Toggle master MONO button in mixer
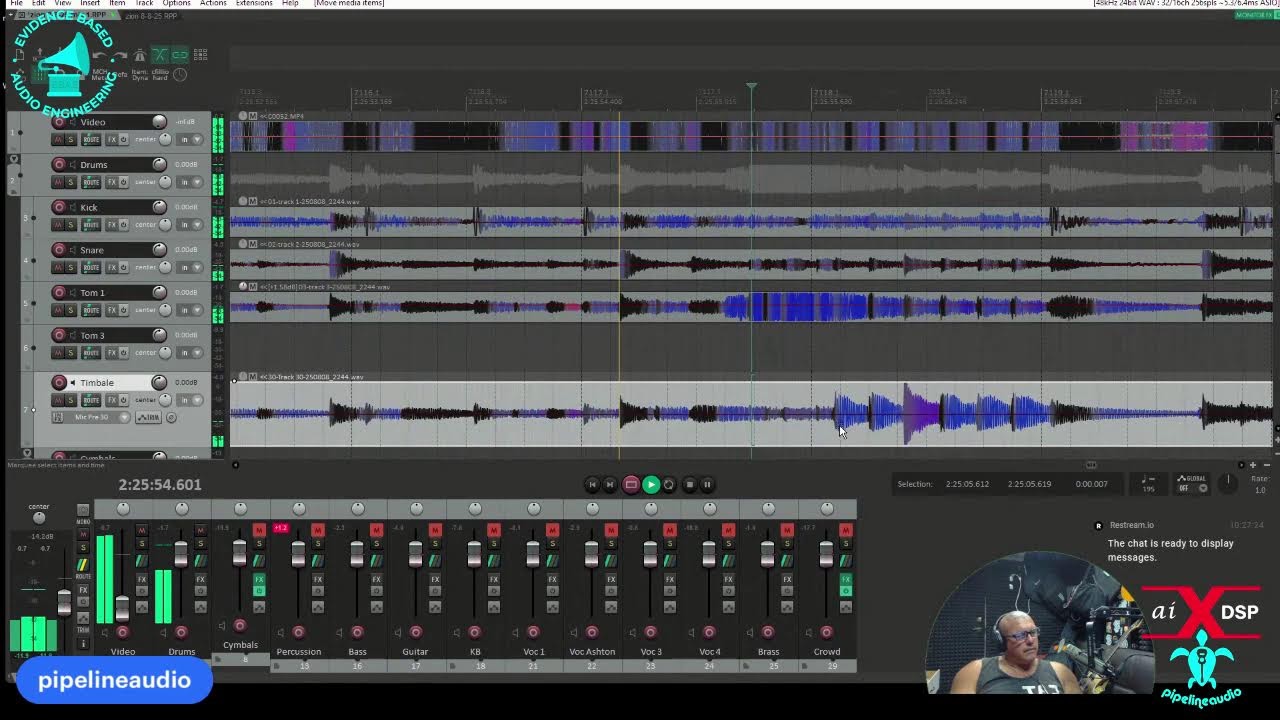 click(83, 510)
